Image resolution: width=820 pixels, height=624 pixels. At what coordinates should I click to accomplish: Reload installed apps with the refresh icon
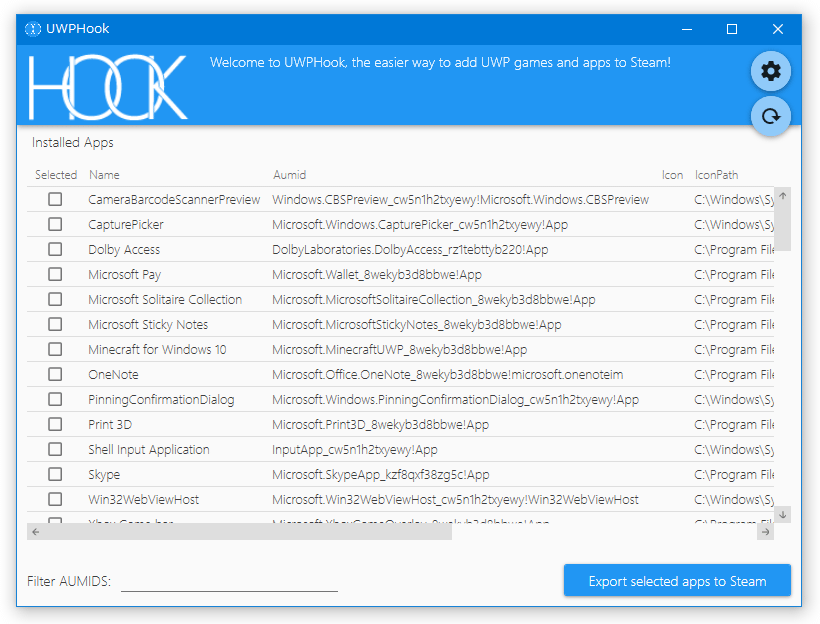770,116
